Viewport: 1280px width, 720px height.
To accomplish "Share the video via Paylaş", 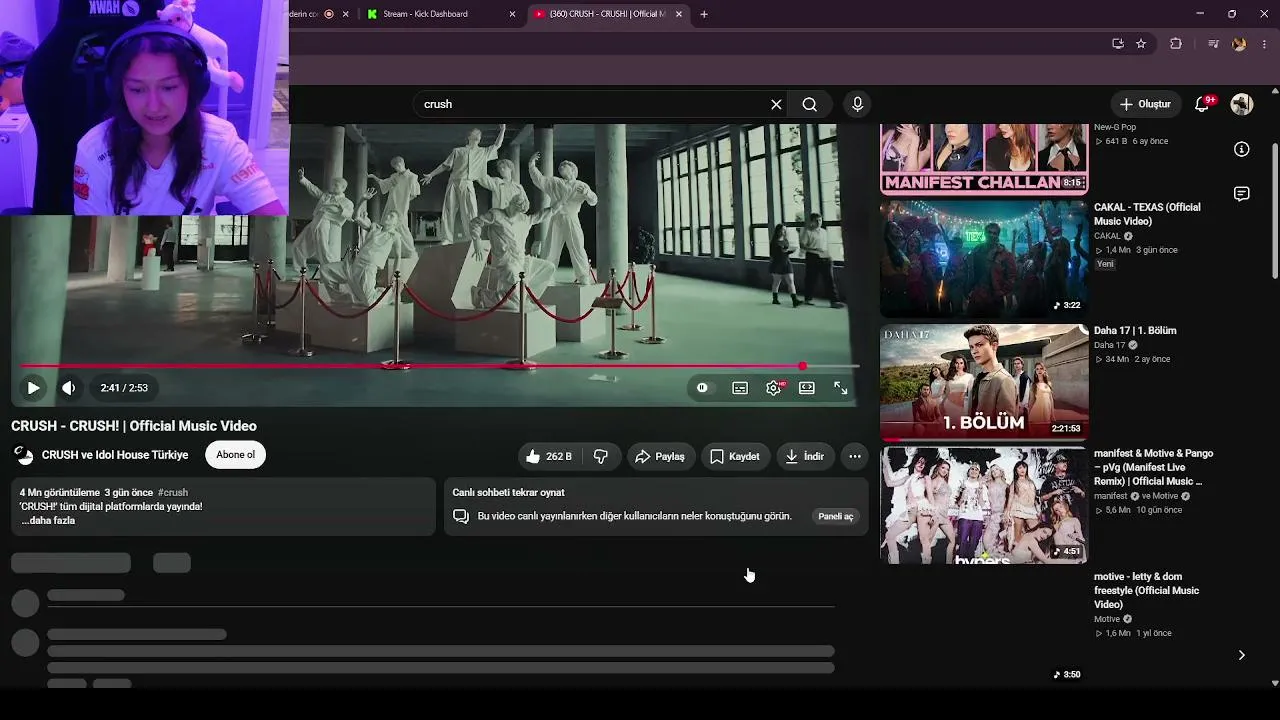I will coord(660,456).
